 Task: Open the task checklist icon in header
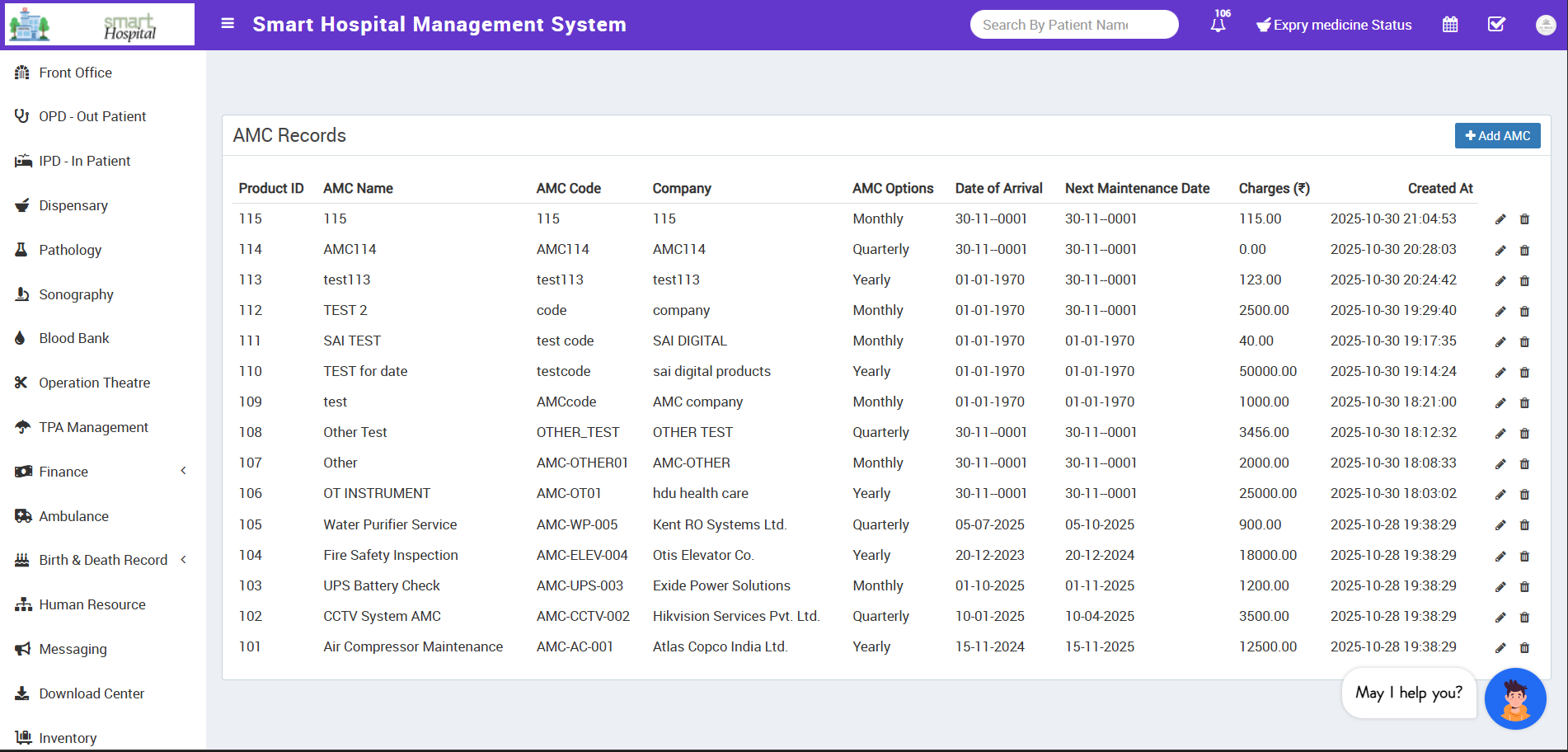[x=1496, y=25]
